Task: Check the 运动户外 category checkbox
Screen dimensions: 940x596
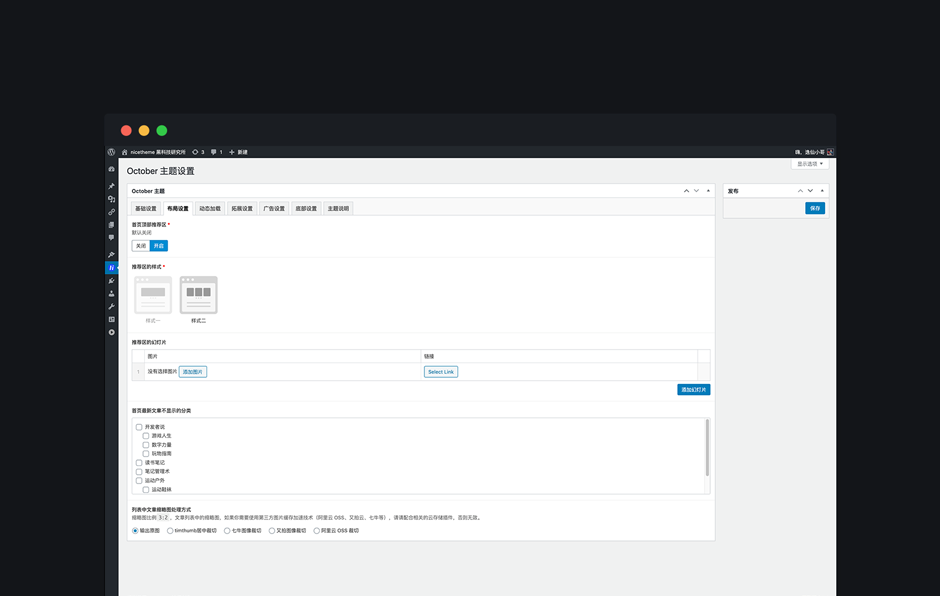Action: [x=139, y=481]
